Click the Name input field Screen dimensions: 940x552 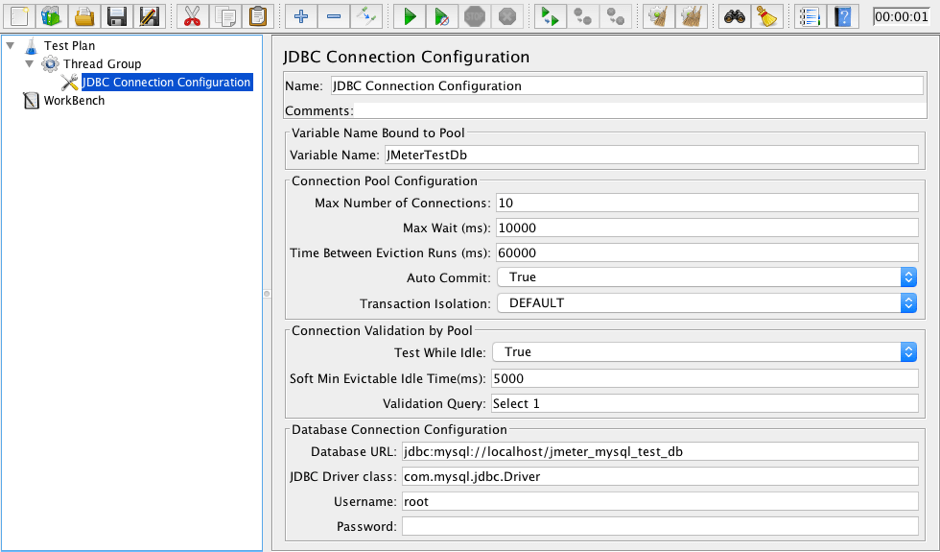[x=627, y=86]
